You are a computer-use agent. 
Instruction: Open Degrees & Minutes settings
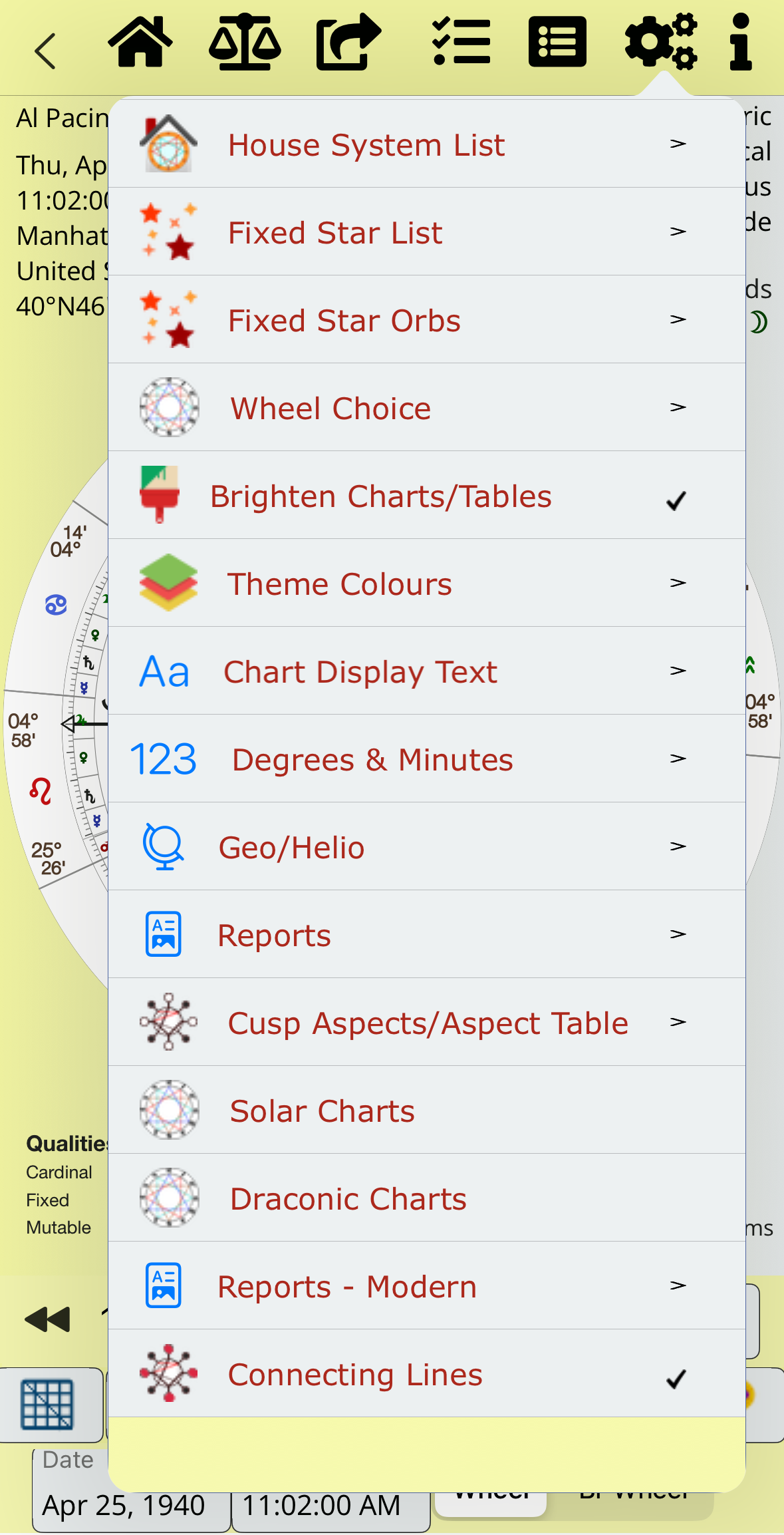tap(372, 760)
